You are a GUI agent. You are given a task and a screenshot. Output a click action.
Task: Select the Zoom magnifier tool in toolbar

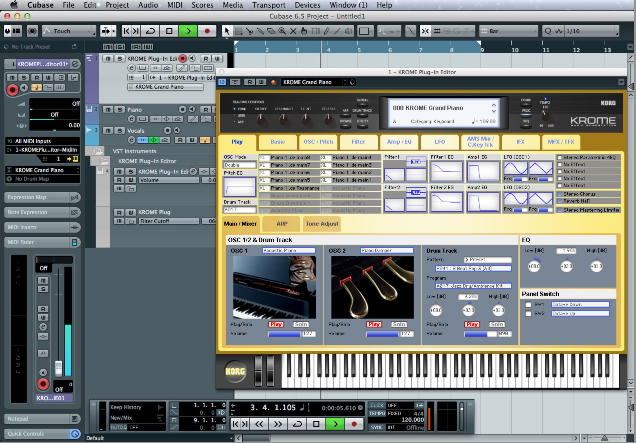[x=282, y=31]
